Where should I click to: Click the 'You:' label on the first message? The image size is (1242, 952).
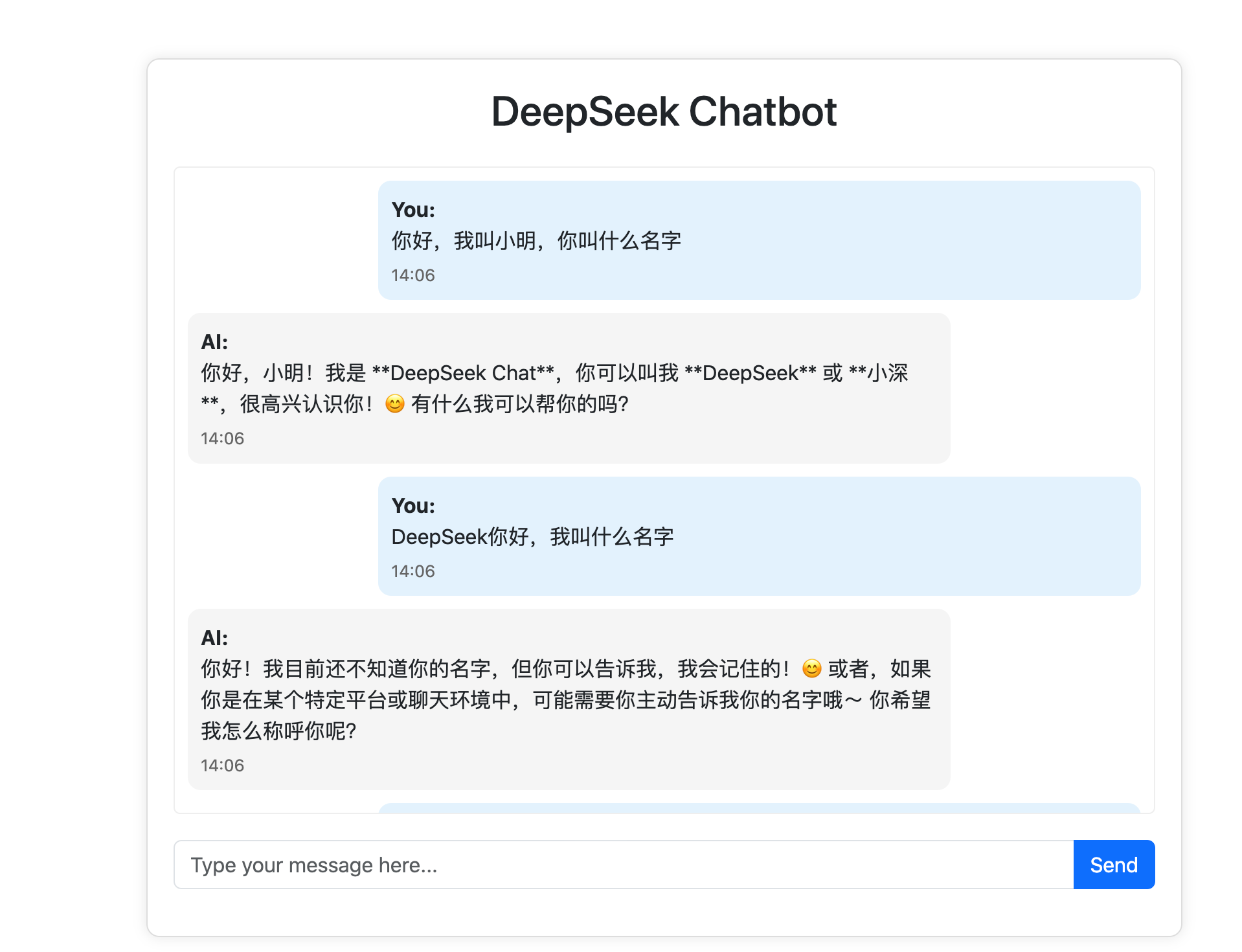click(412, 210)
